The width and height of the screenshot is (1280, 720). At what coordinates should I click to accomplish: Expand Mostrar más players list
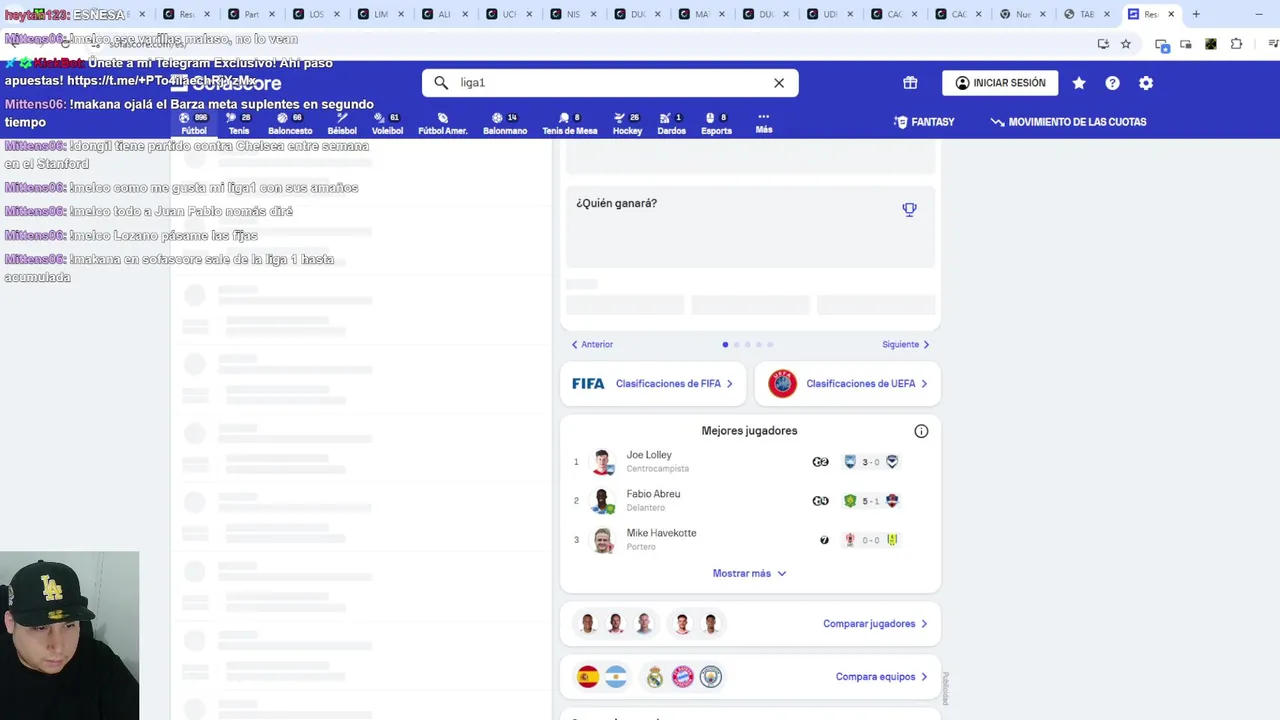click(749, 574)
